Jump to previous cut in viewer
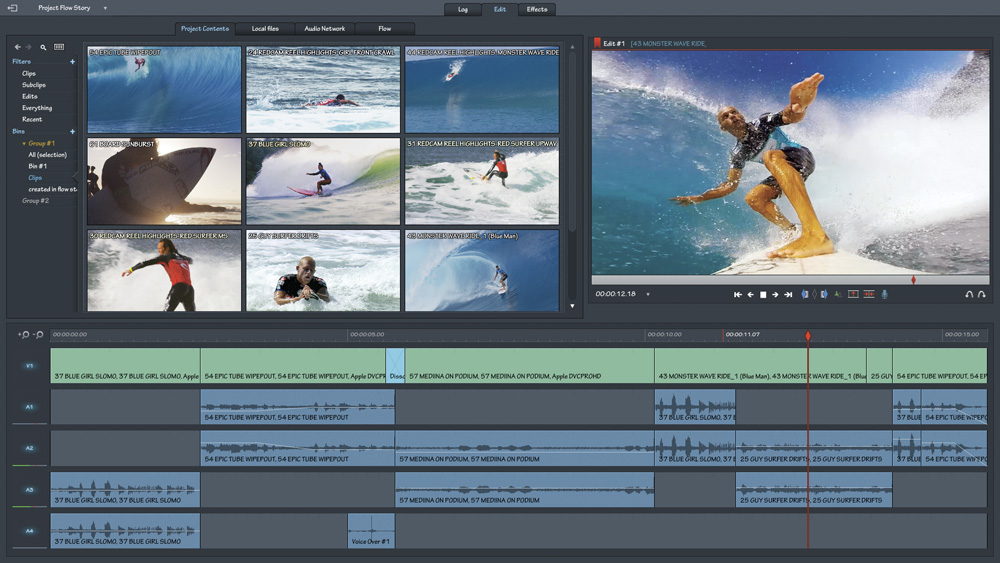1000x563 pixels. coord(738,295)
